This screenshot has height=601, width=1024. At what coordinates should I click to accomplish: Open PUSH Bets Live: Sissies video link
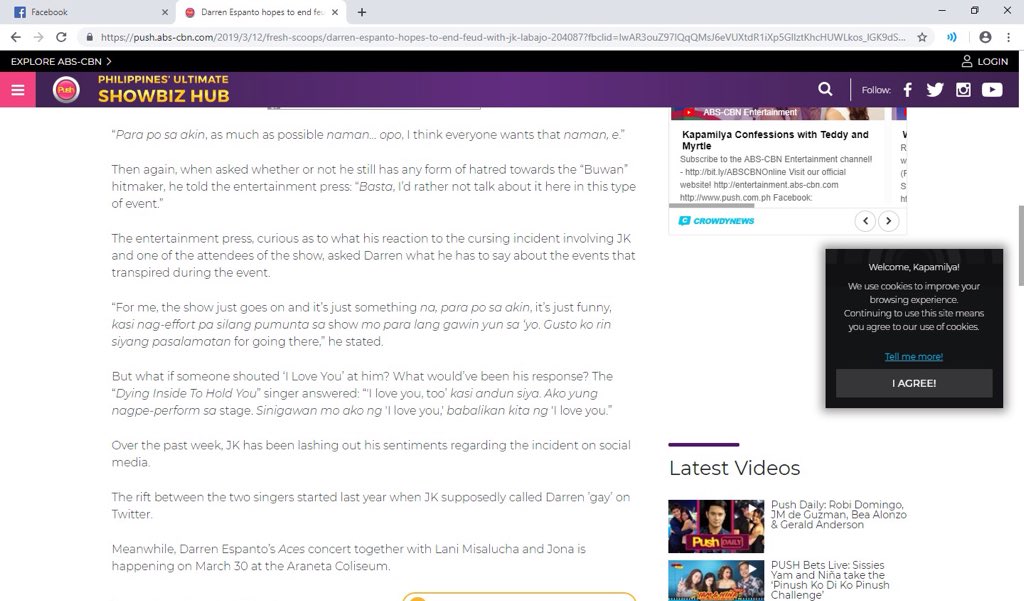tap(829, 580)
